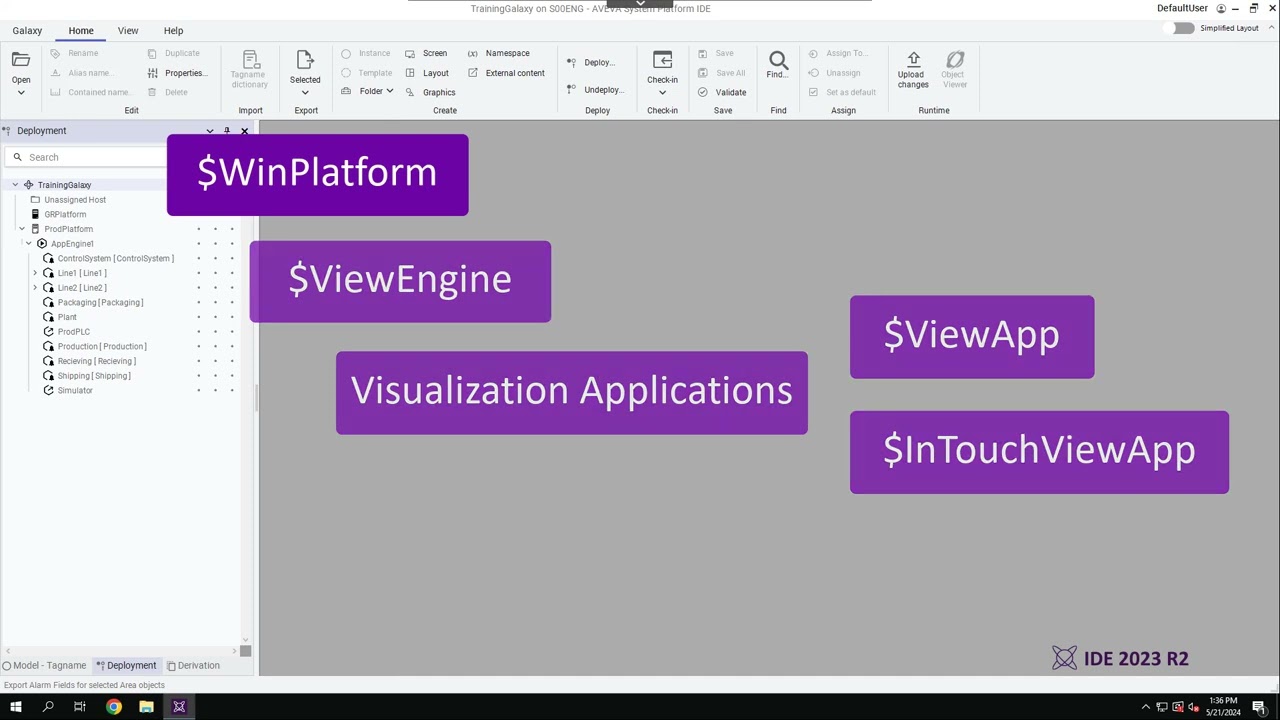Select ControlSystem area in the tree
Image resolution: width=1280 pixels, height=720 pixels.
pos(115,258)
